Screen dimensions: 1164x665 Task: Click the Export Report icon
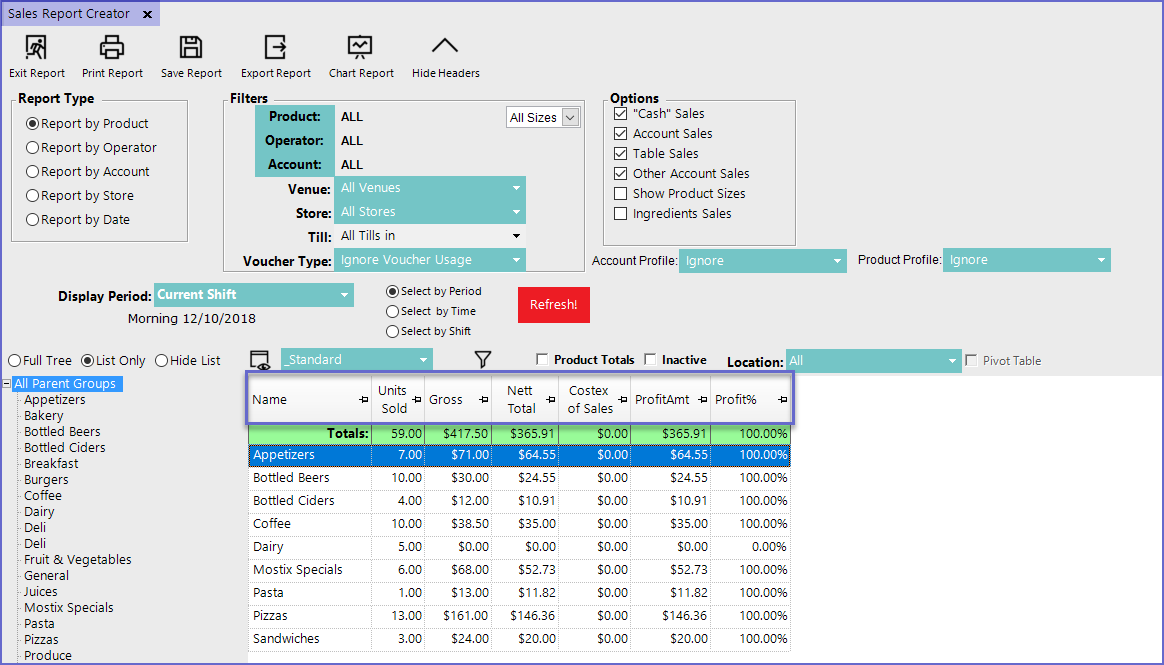tap(275, 47)
